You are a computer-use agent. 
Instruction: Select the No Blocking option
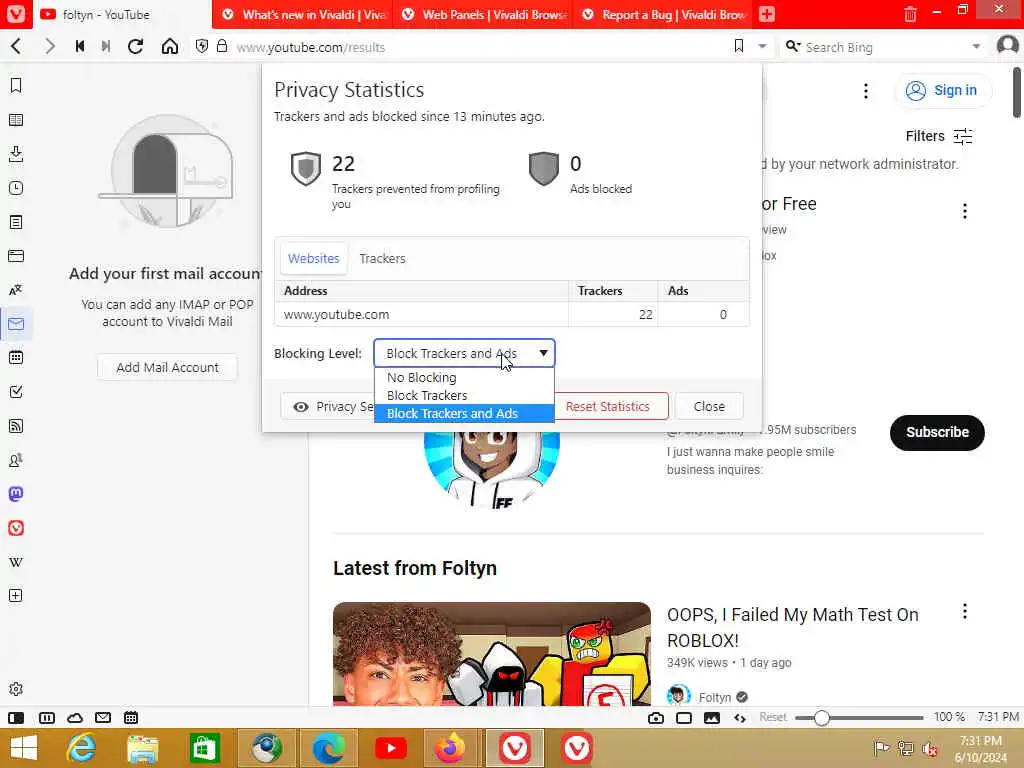point(464,377)
